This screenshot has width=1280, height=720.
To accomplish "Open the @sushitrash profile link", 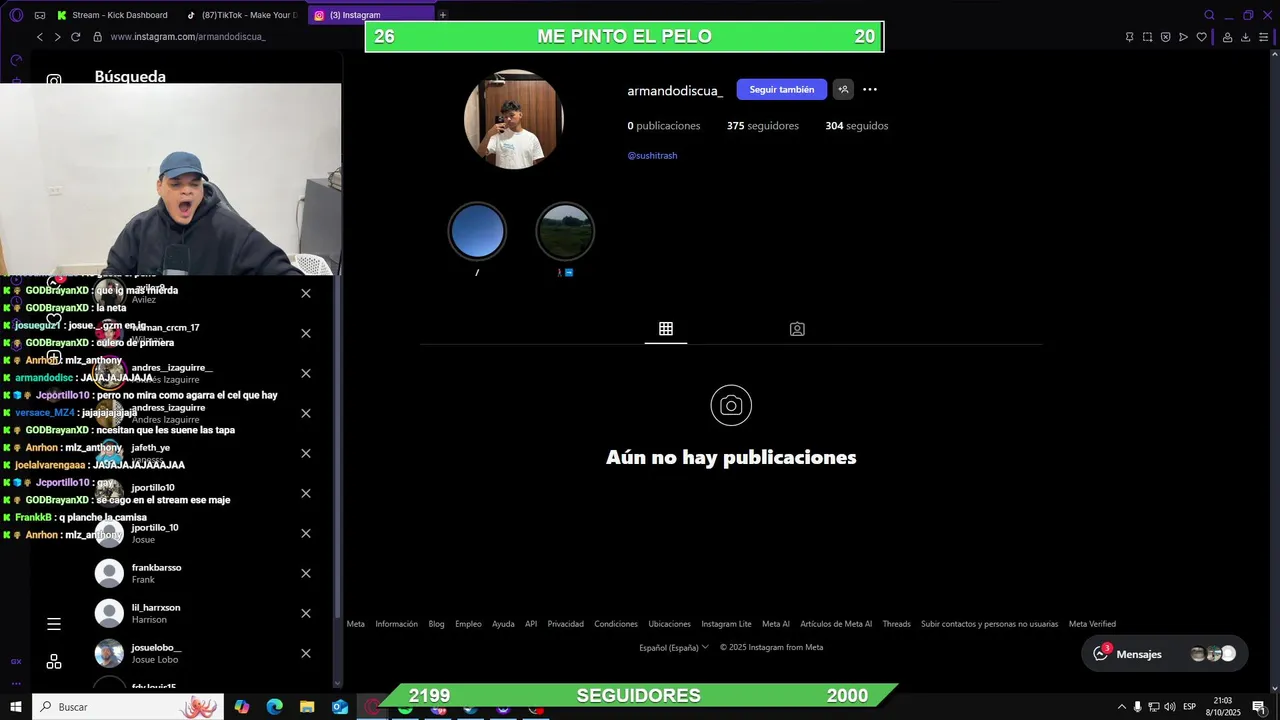I will coord(652,156).
